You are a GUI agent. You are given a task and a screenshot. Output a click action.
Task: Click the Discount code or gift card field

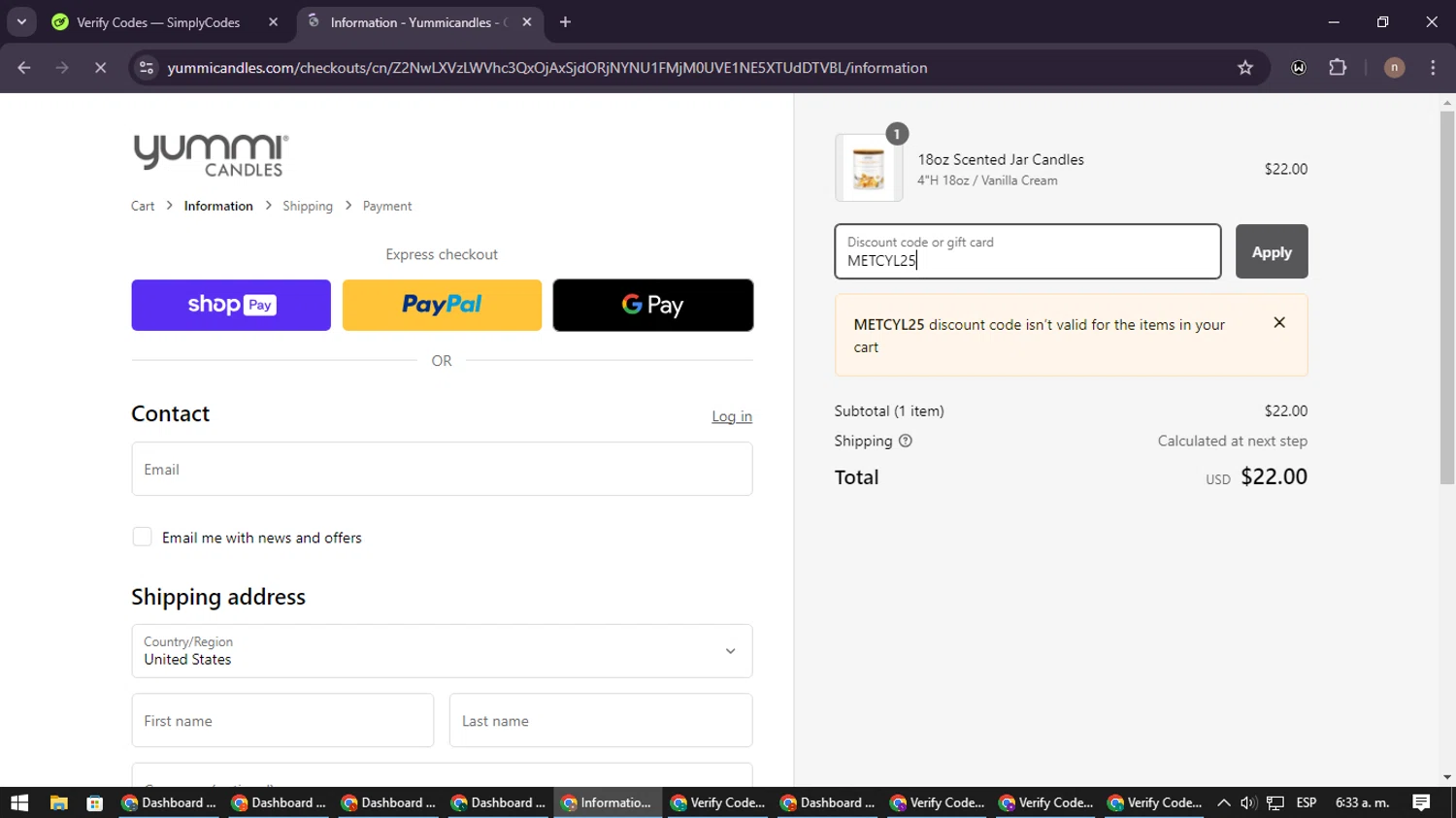coord(1028,251)
